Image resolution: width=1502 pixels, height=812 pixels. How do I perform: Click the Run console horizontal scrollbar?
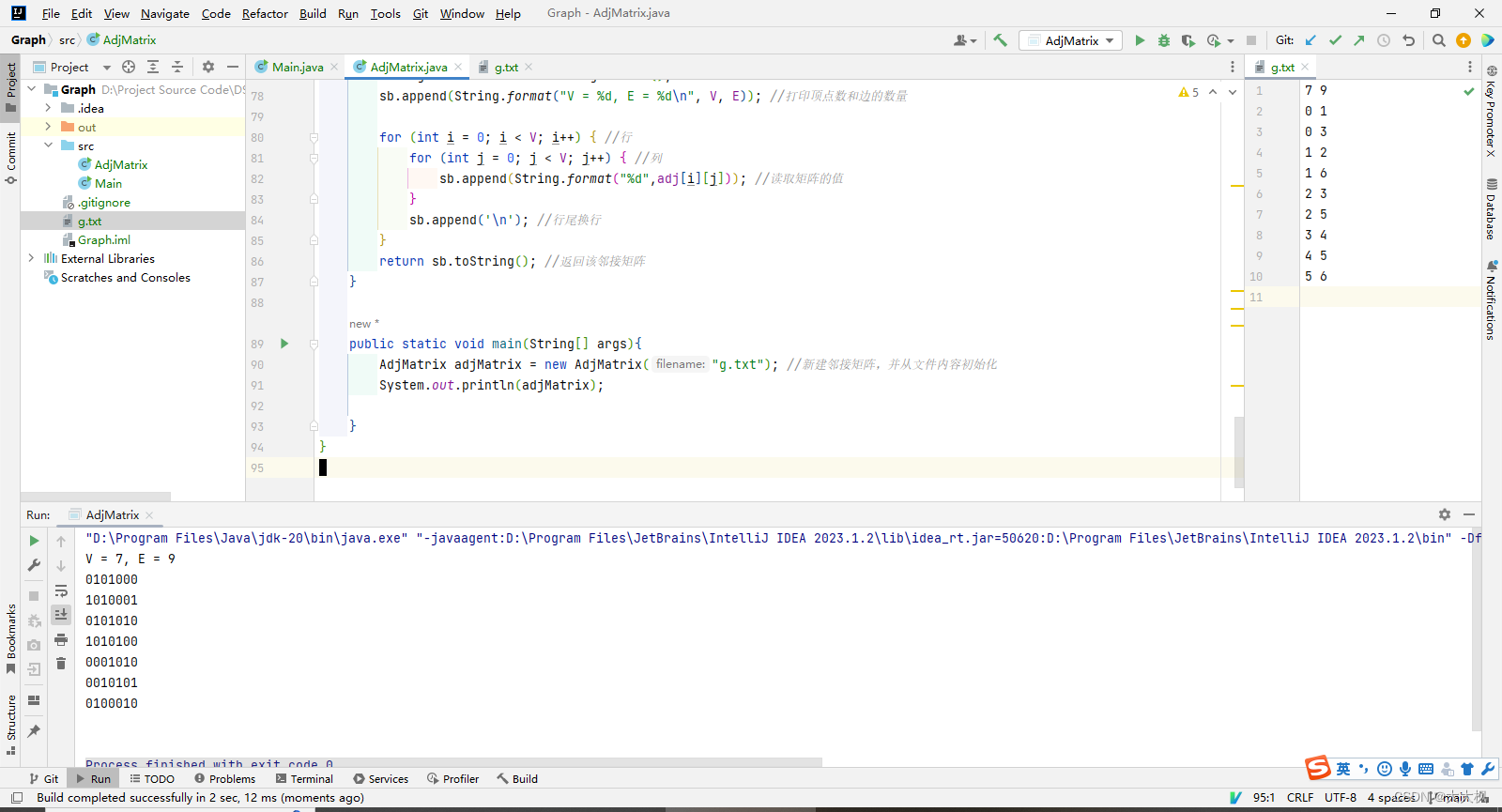pyautogui.click(x=453, y=762)
